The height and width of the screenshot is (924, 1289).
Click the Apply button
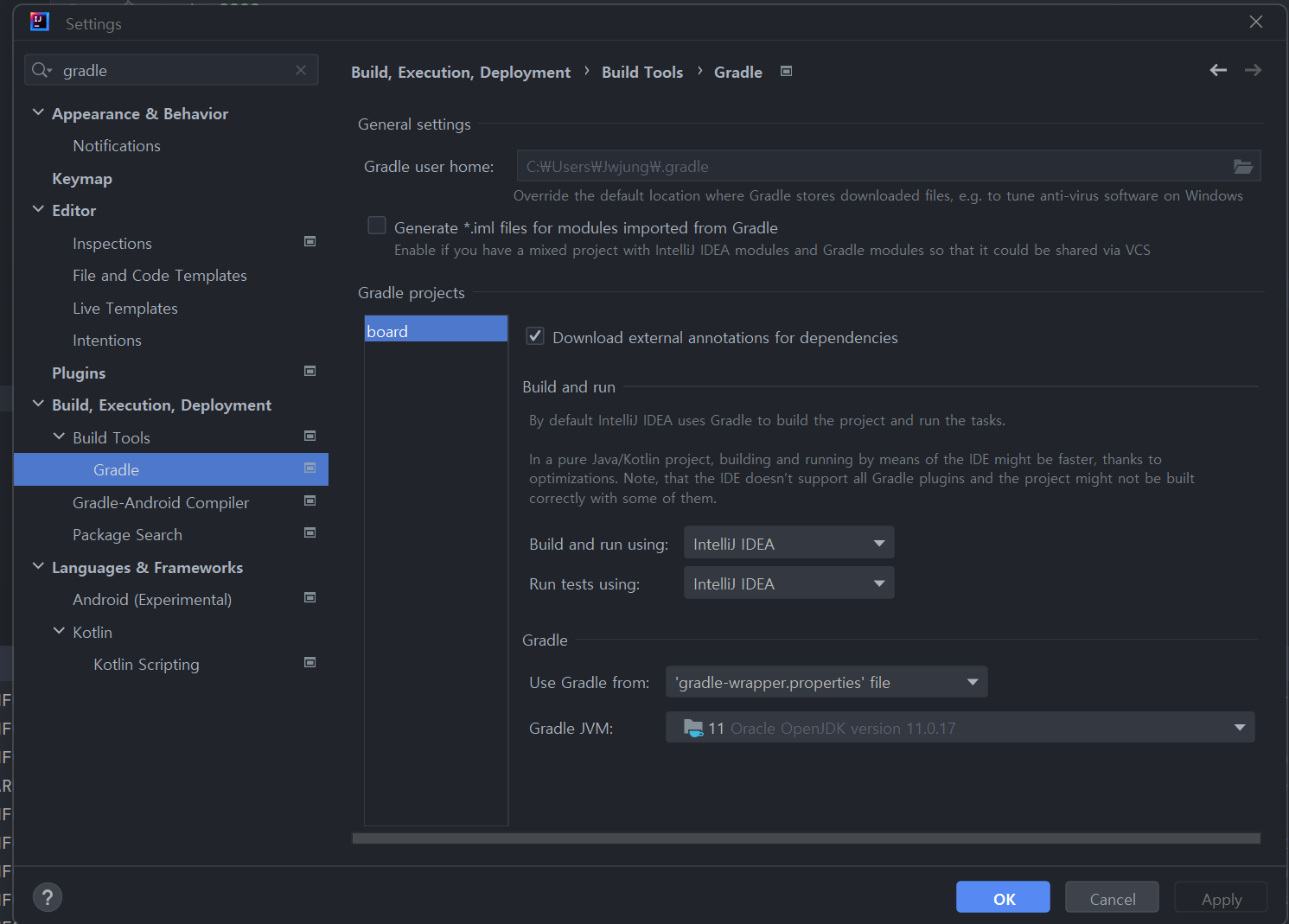(1221, 897)
